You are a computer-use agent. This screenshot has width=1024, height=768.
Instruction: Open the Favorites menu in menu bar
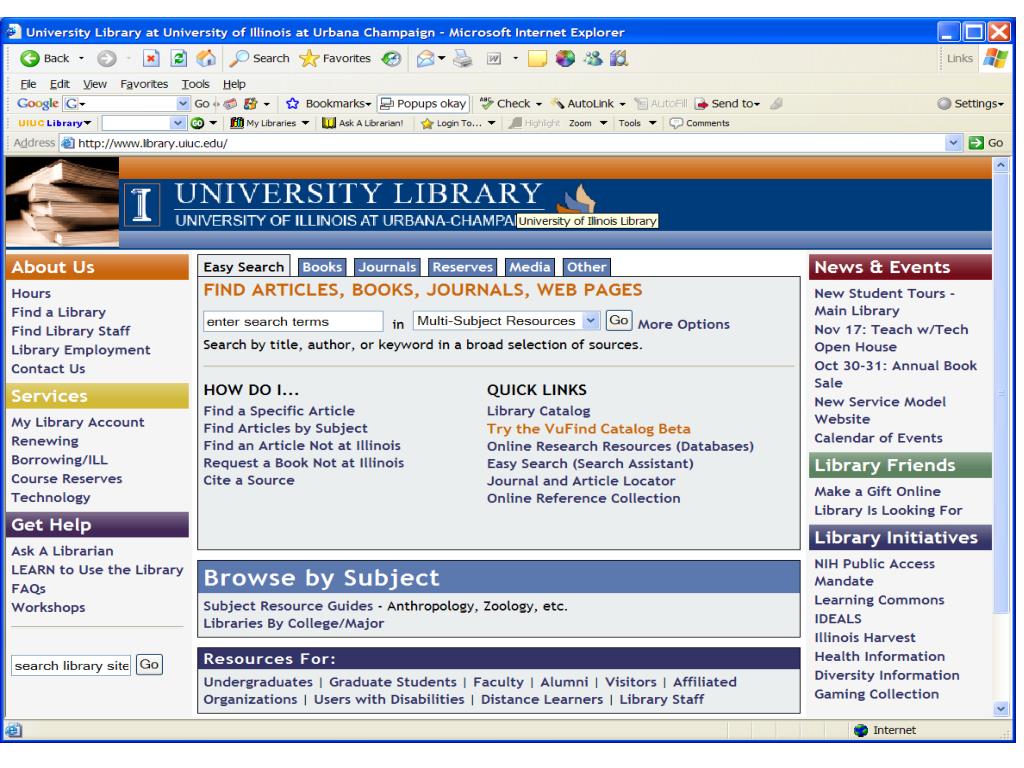point(144,84)
